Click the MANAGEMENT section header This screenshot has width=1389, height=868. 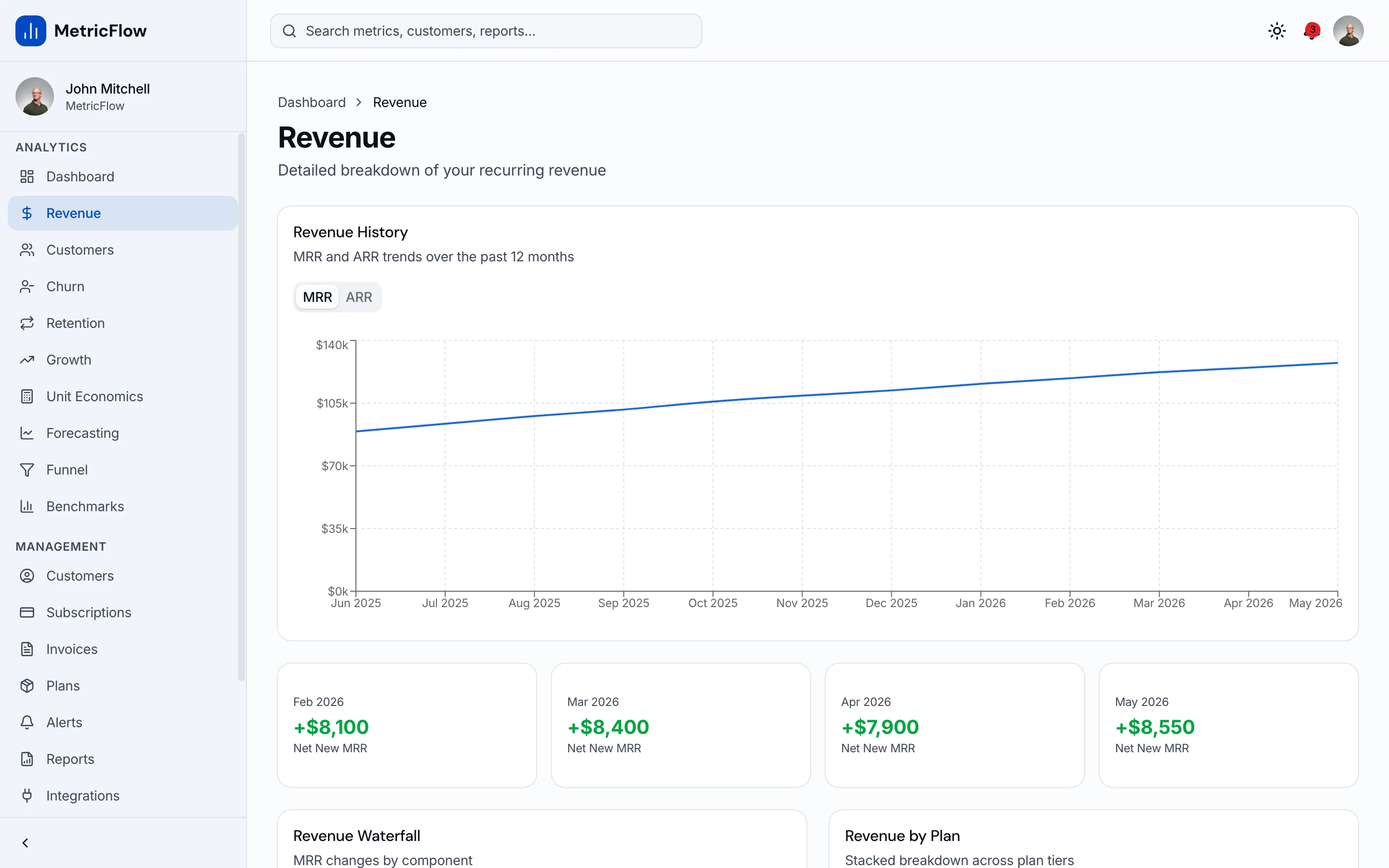61,546
